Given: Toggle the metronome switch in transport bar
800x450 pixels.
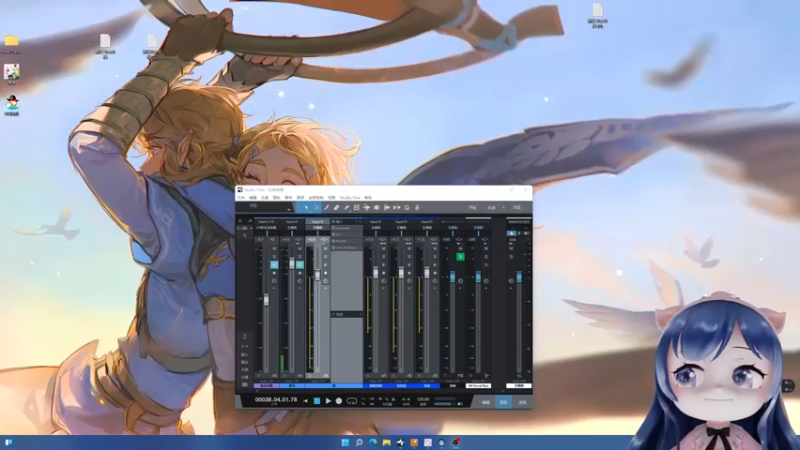Looking at the screenshot, I should point(460,404).
